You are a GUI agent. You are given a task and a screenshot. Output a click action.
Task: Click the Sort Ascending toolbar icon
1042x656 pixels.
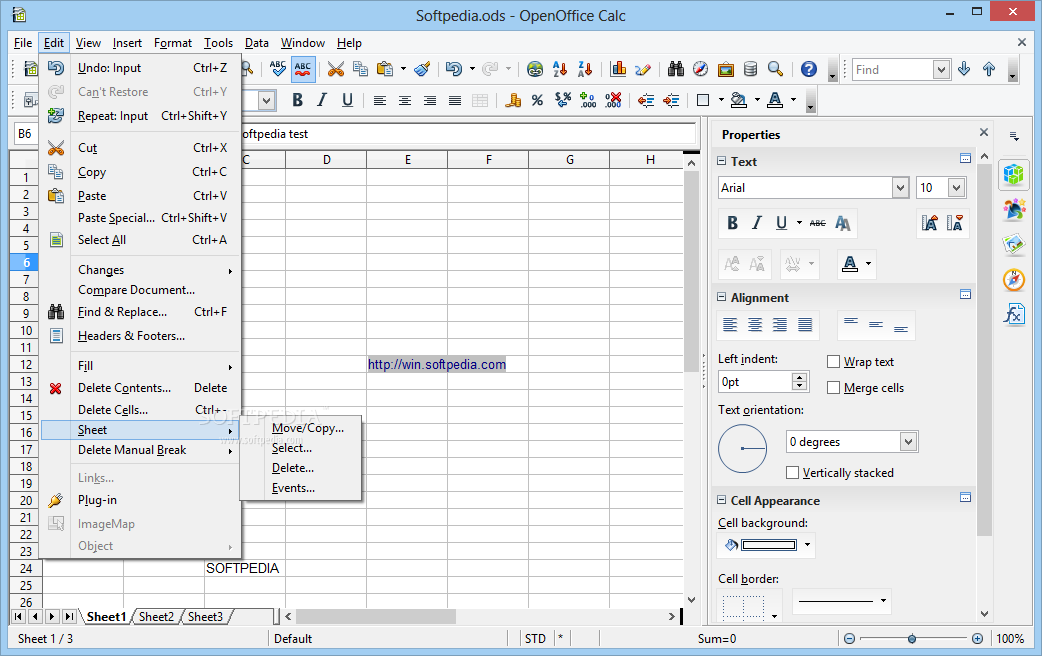pos(560,68)
